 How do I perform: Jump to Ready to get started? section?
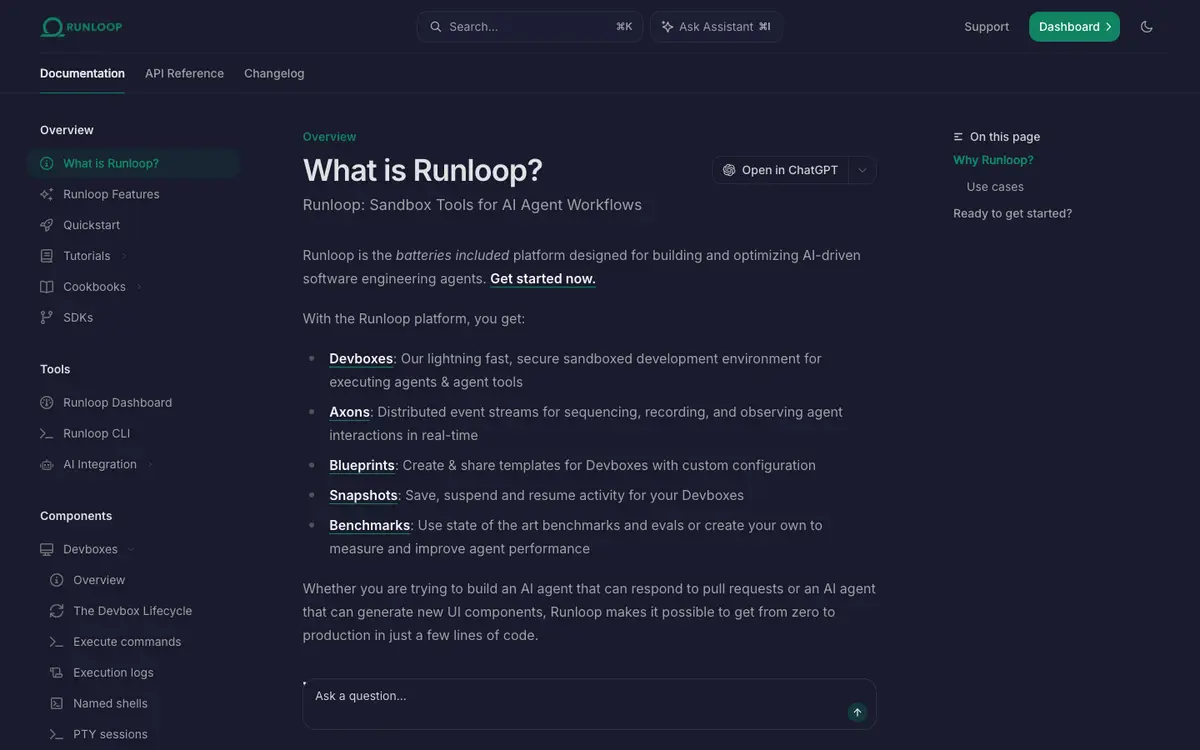(x=1012, y=214)
